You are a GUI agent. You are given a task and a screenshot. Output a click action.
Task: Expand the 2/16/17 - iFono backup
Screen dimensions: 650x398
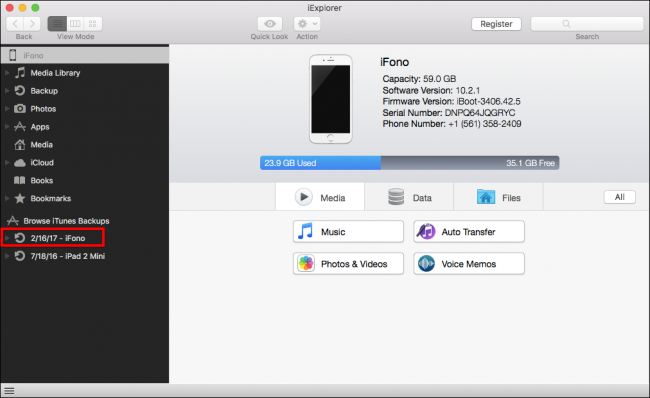[x=7, y=238]
